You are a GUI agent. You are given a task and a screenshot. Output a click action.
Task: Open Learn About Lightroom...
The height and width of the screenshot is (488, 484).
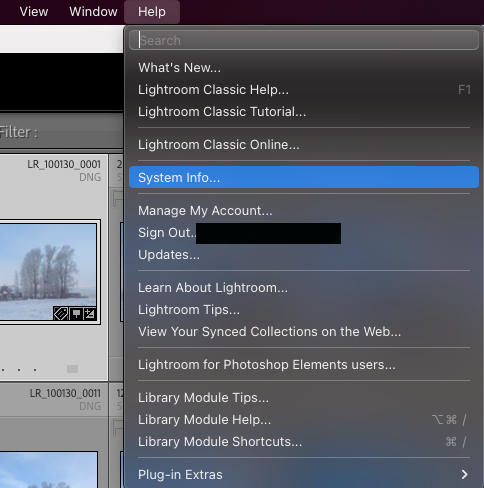(x=304, y=288)
